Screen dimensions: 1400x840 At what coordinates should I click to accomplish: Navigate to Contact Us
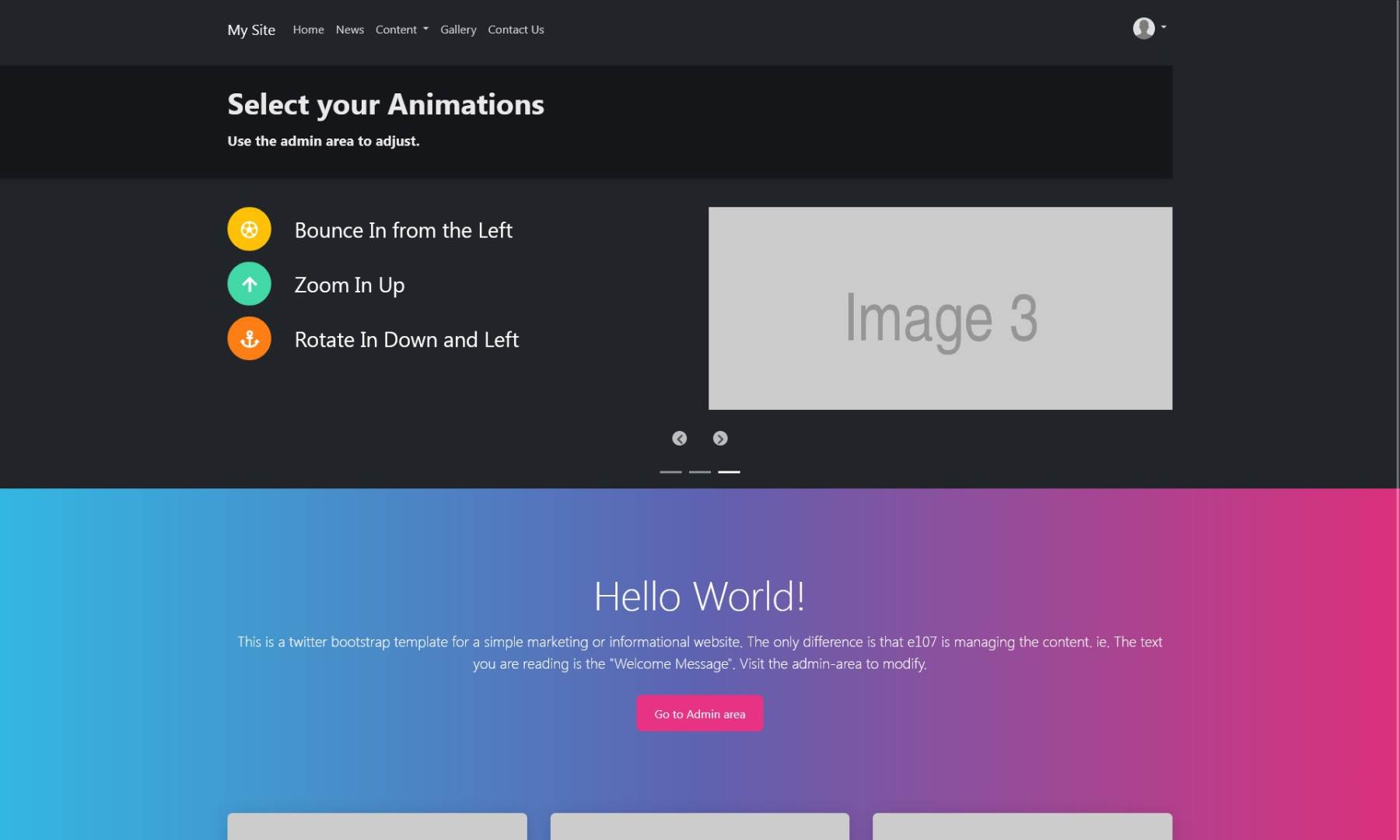coord(516,30)
